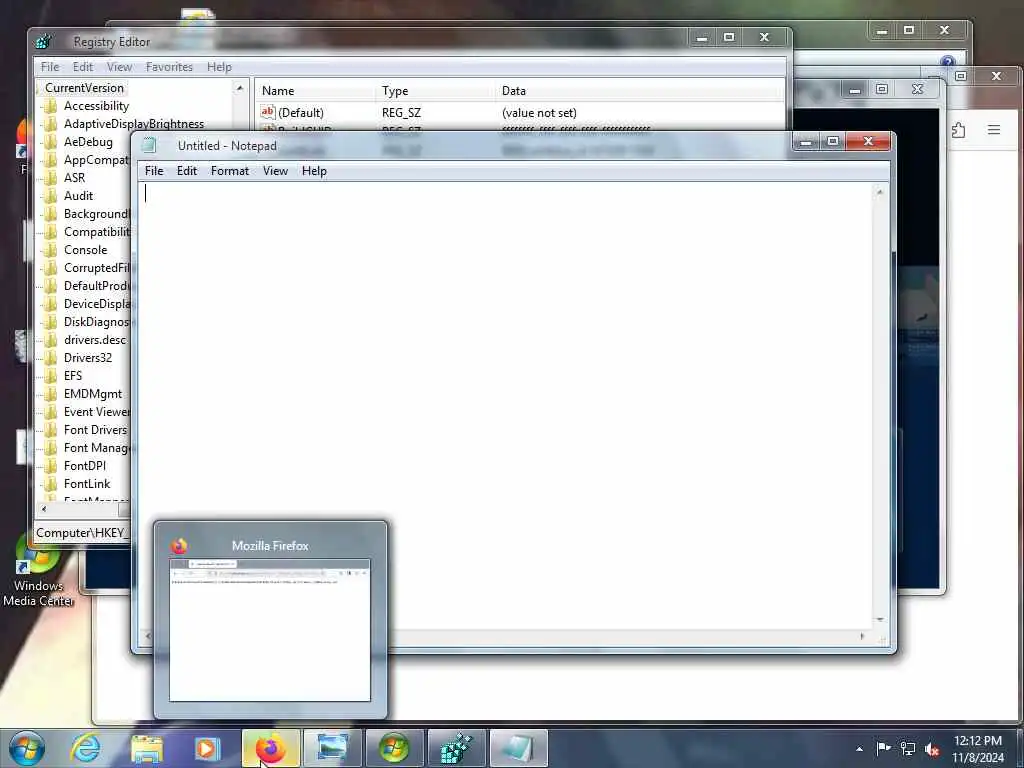Open the clock showing 12:12 PM
This screenshot has width=1024, height=768.
tap(978, 749)
